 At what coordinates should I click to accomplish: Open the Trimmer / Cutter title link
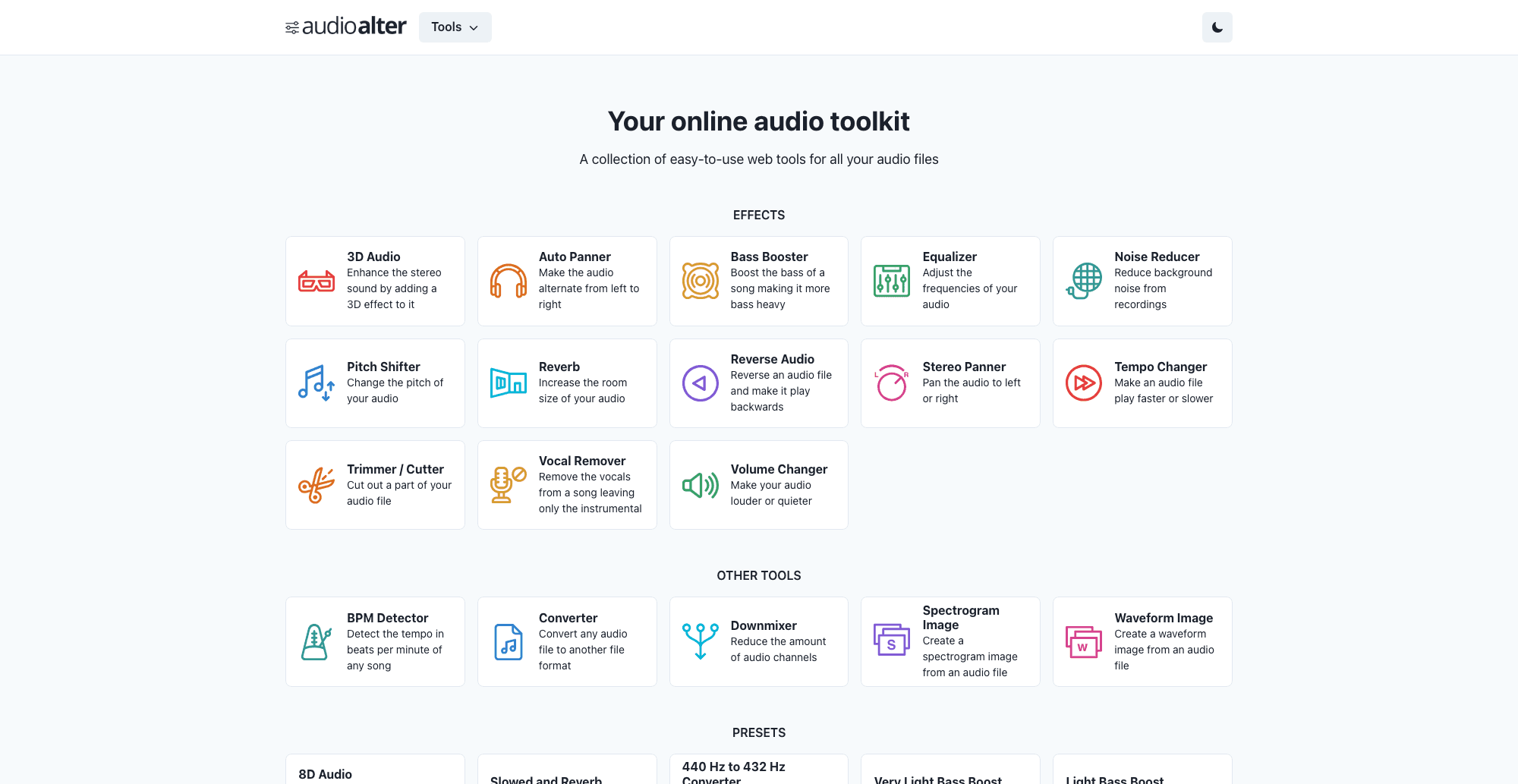point(395,469)
